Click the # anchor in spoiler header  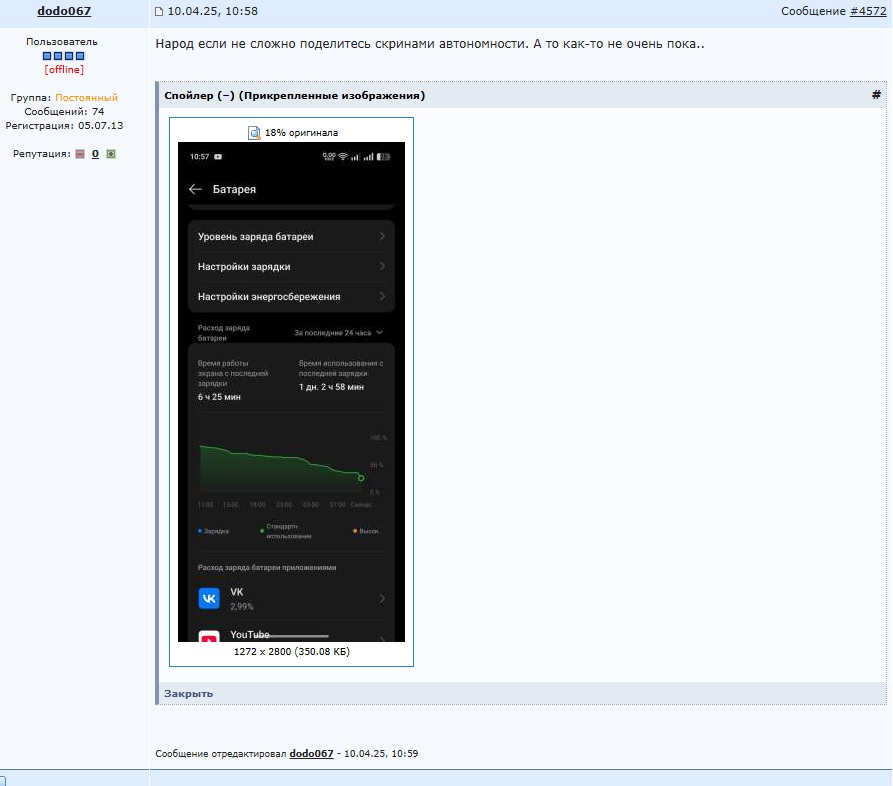pos(876,95)
